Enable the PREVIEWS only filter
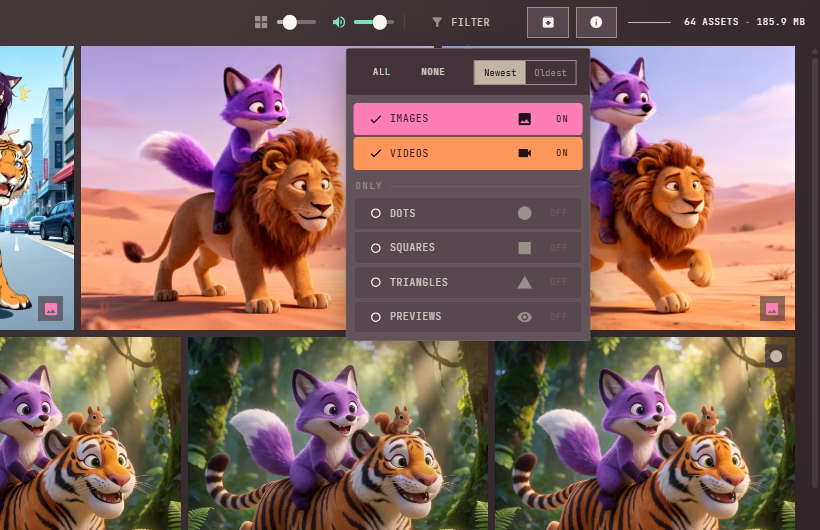The width and height of the screenshot is (820, 530). (468, 317)
